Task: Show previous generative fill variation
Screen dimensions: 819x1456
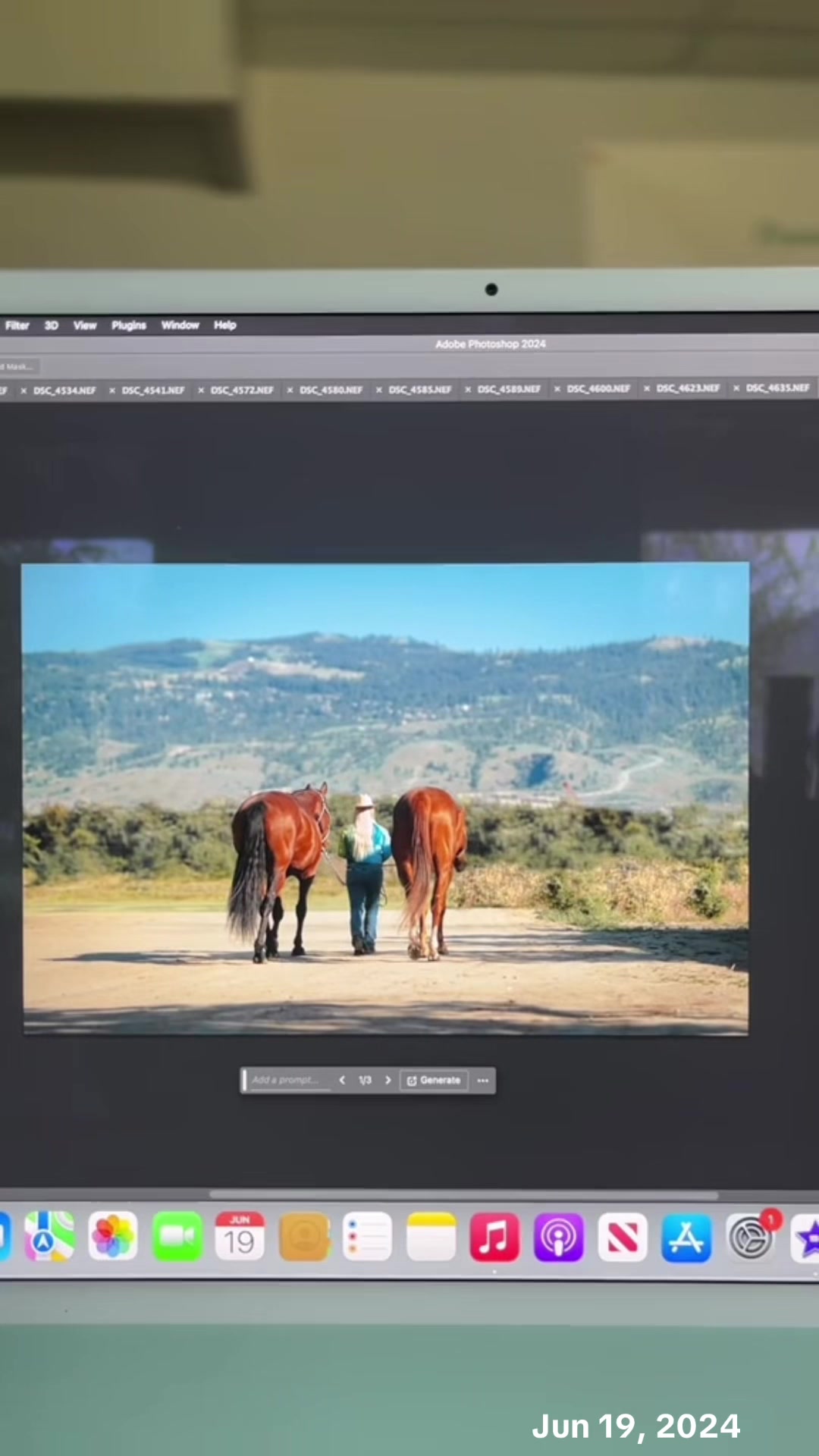Action: (x=342, y=1080)
